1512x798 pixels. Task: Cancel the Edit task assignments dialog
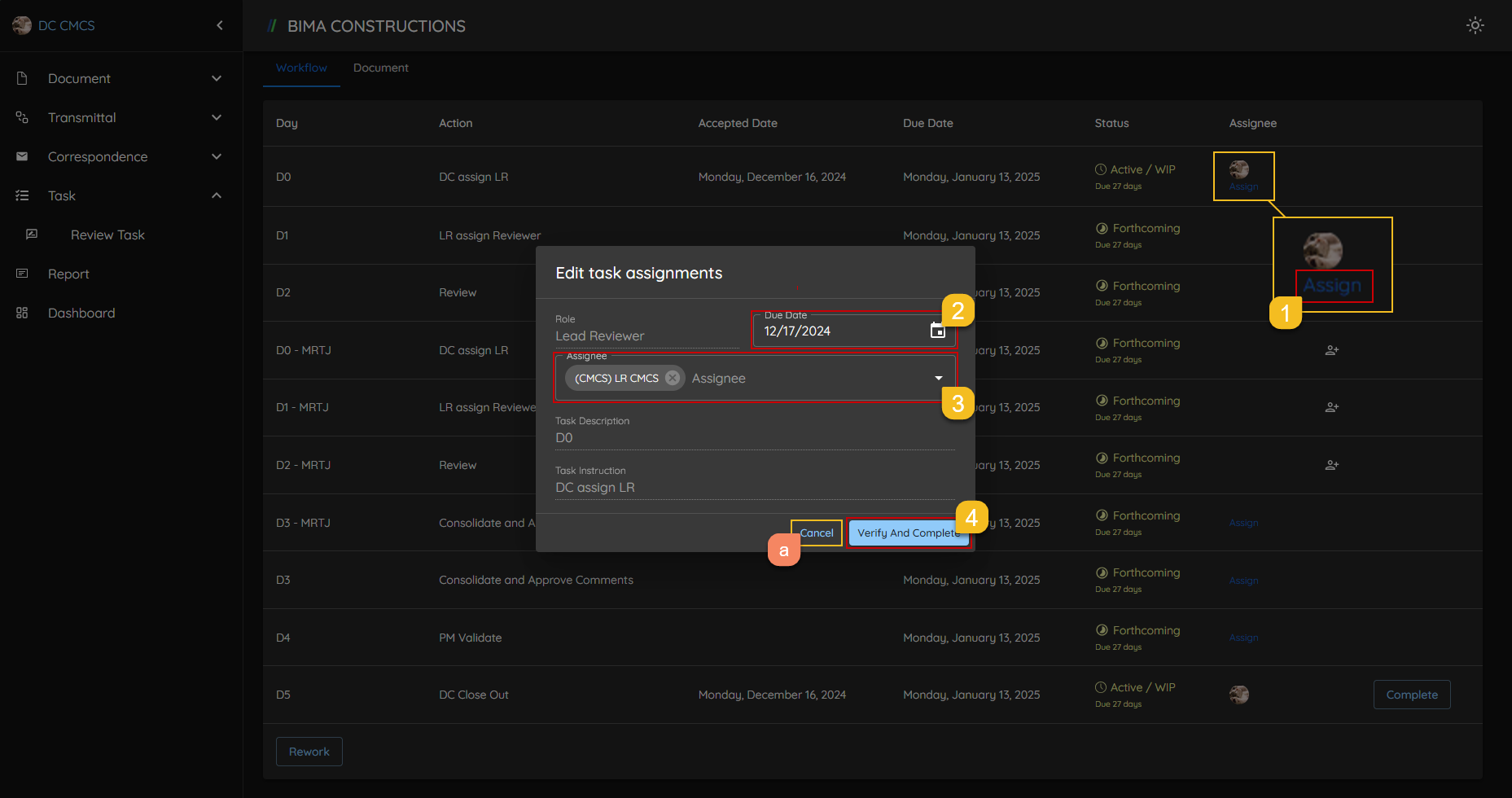817,533
